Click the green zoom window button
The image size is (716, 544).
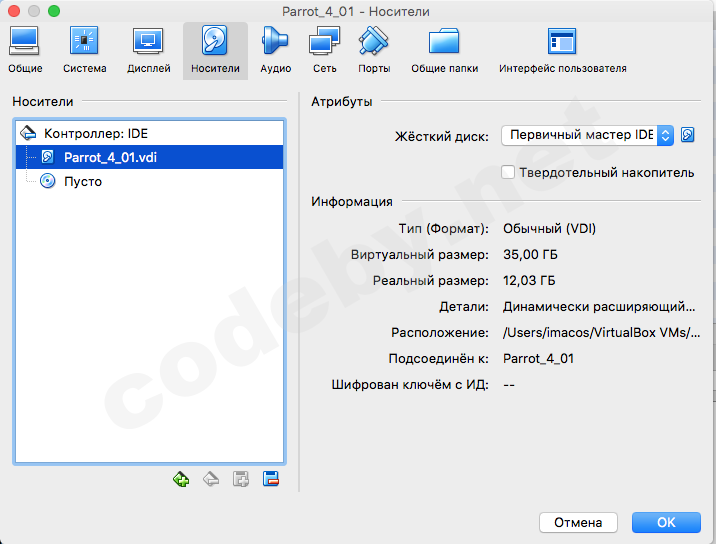click(54, 11)
